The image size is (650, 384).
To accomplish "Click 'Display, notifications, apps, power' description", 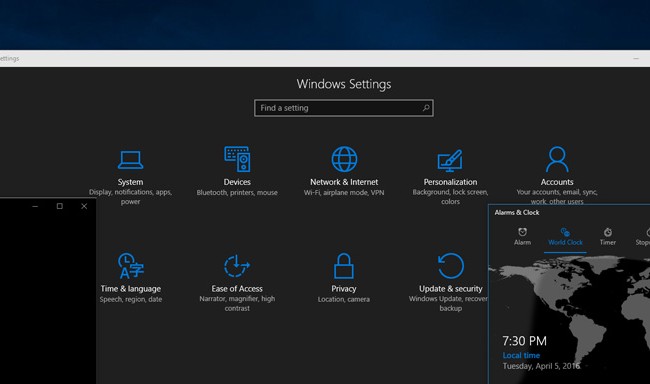I will (x=130, y=197).
